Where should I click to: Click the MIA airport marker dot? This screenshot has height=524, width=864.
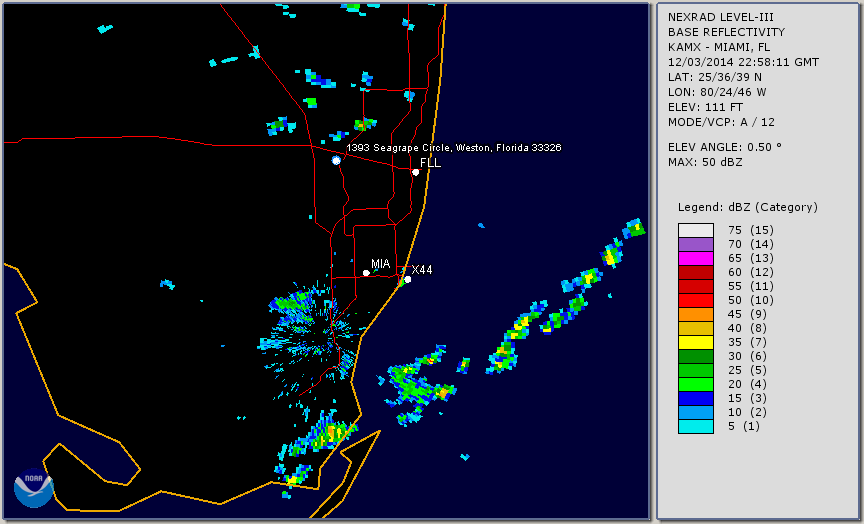coord(366,273)
